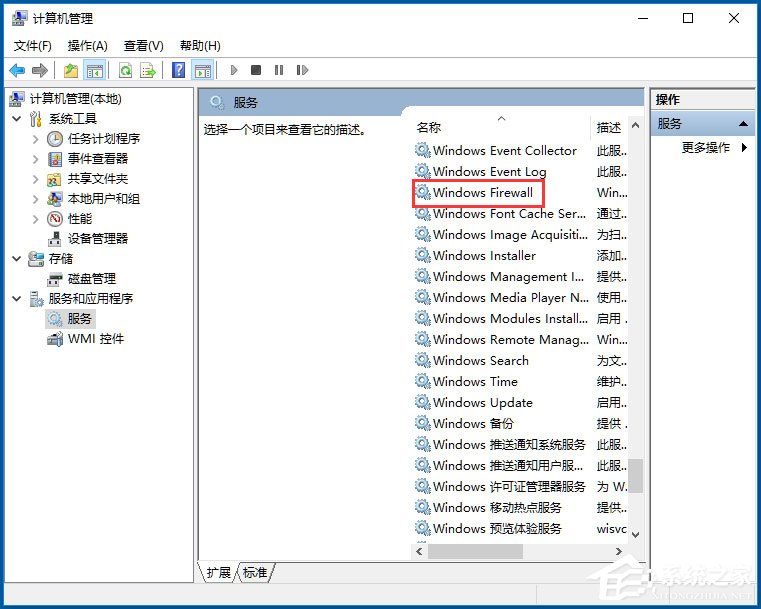This screenshot has width=761, height=609.
Task: Open Help with the question mark icon
Action: pyautogui.click(x=179, y=70)
